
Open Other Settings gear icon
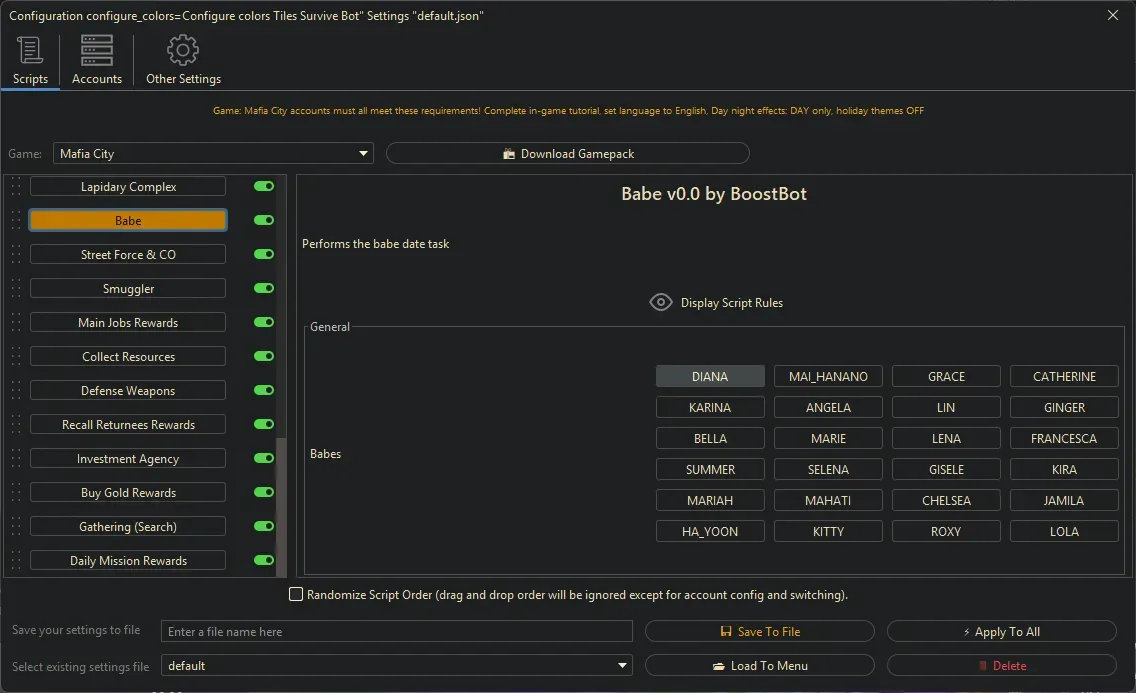click(x=183, y=50)
